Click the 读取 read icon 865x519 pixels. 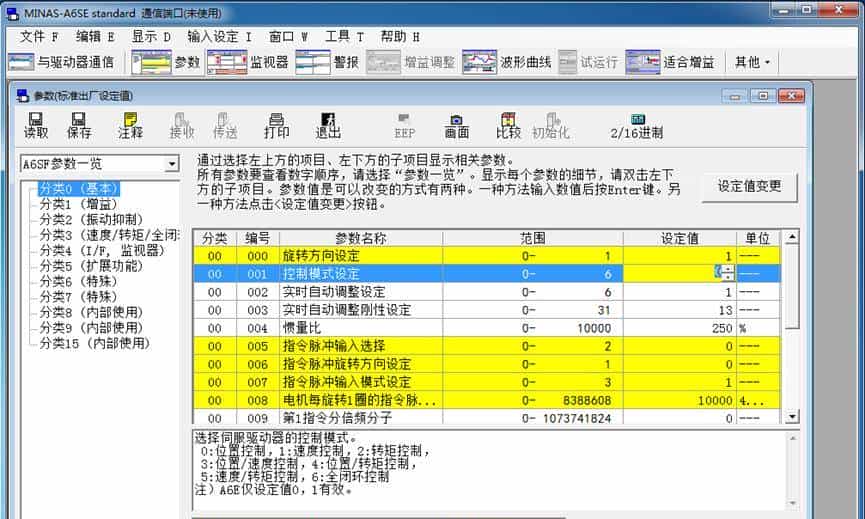(36, 126)
